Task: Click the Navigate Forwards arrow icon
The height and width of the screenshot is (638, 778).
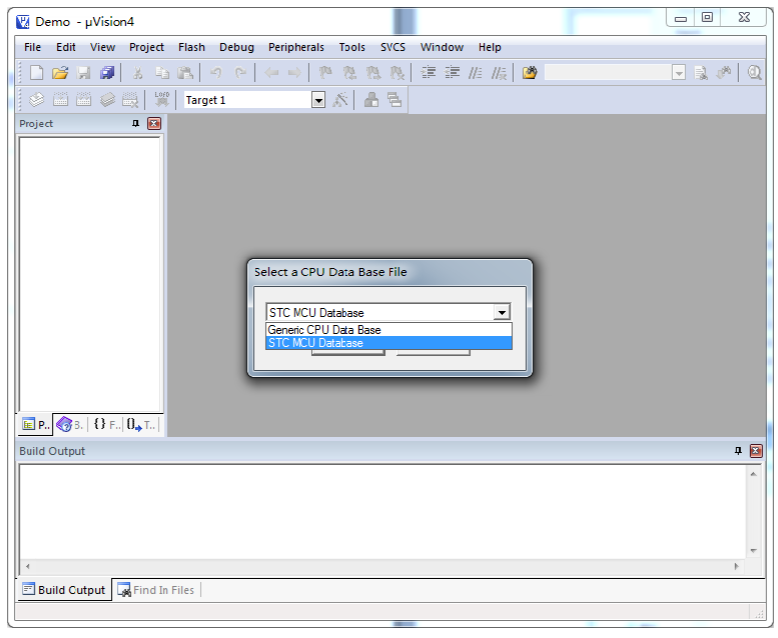Action: coord(295,73)
